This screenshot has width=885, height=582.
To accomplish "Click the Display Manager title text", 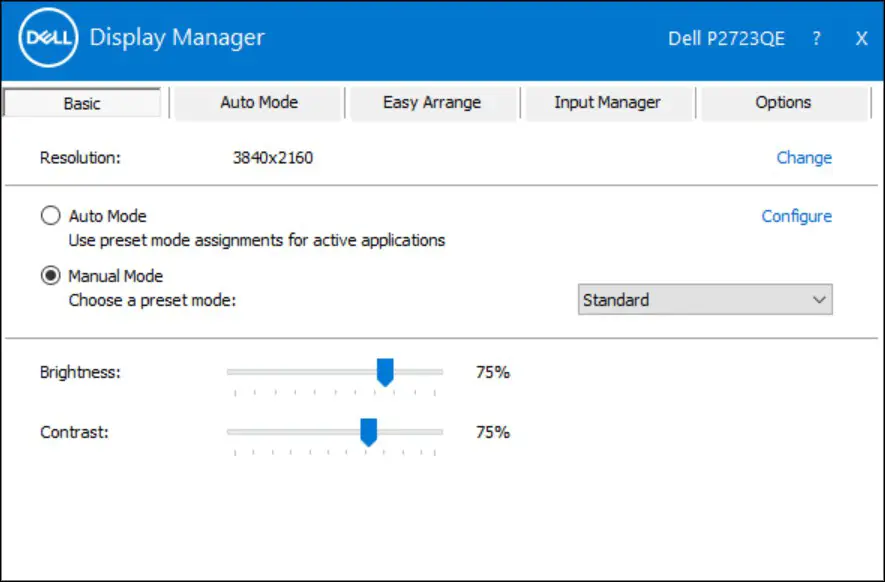I will click(177, 38).
